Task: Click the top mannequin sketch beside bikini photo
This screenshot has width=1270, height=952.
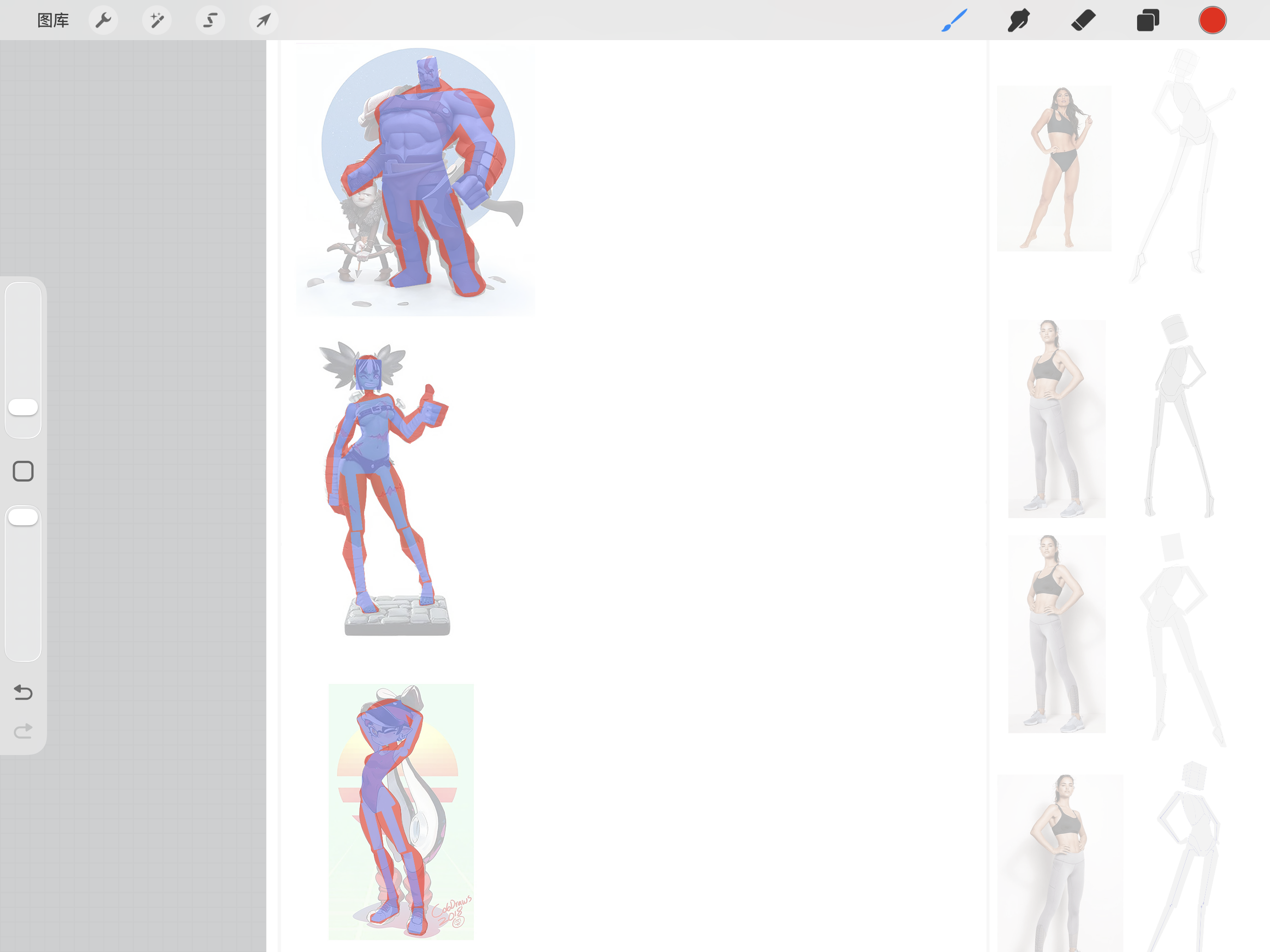Action: 1183,167
